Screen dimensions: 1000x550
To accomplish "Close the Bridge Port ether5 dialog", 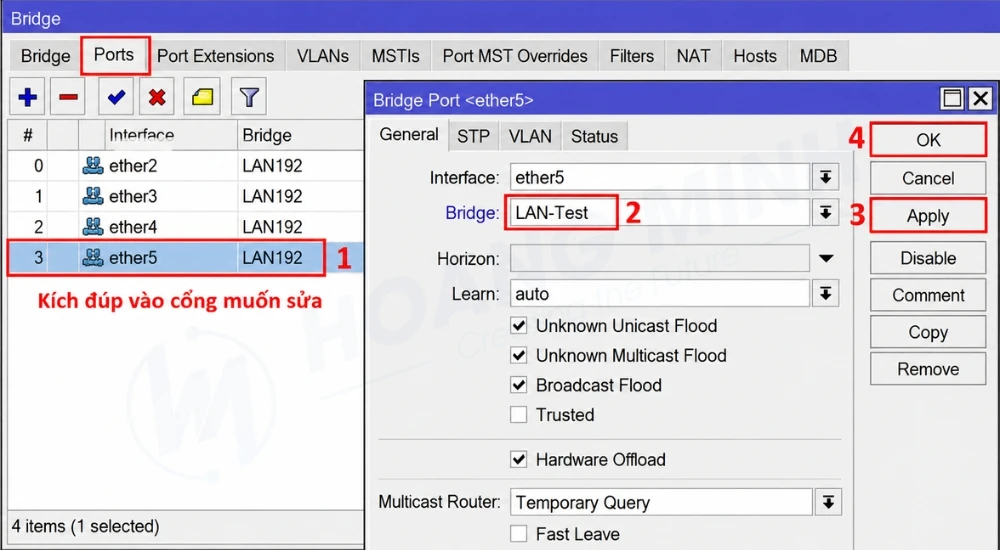I will coord(980,99).
